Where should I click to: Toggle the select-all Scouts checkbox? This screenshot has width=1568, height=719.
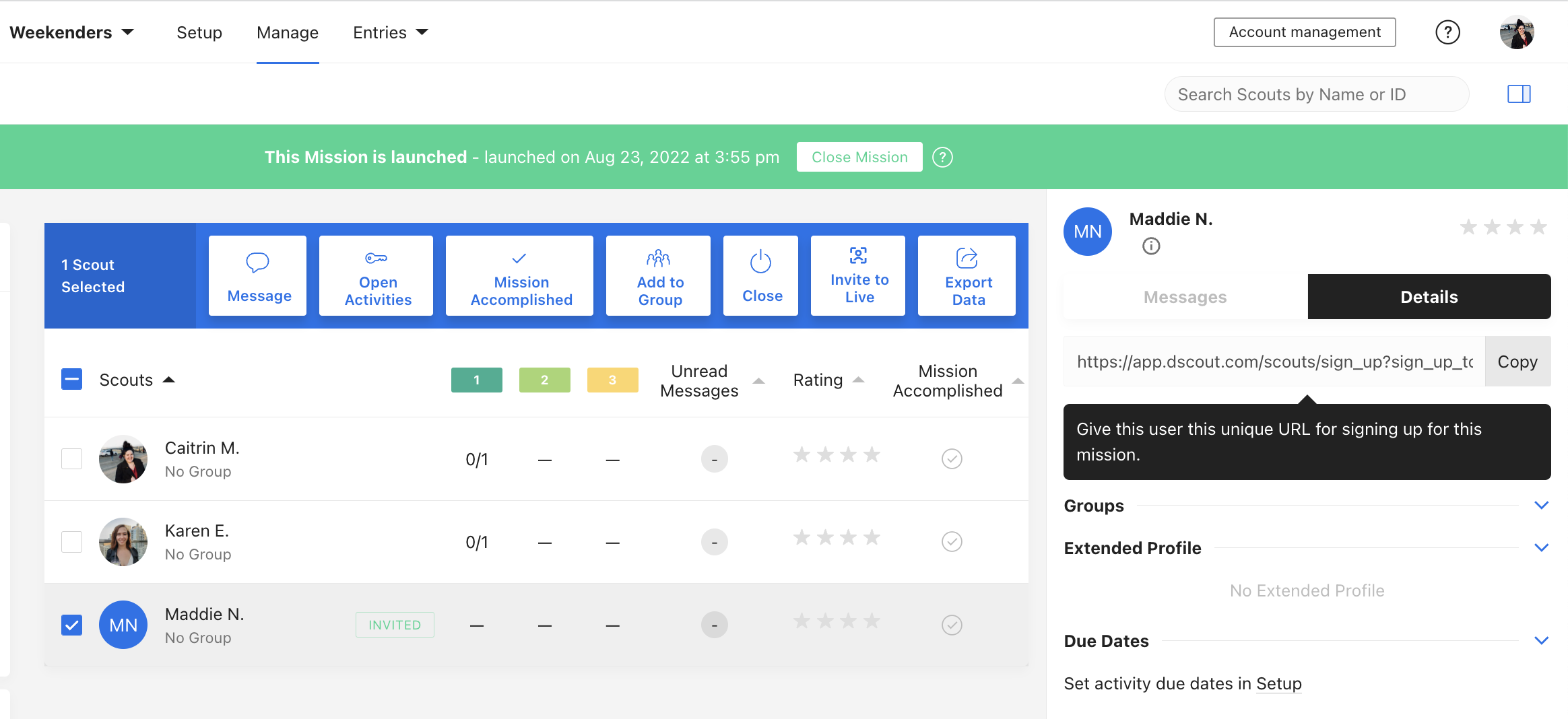point(71,380)
